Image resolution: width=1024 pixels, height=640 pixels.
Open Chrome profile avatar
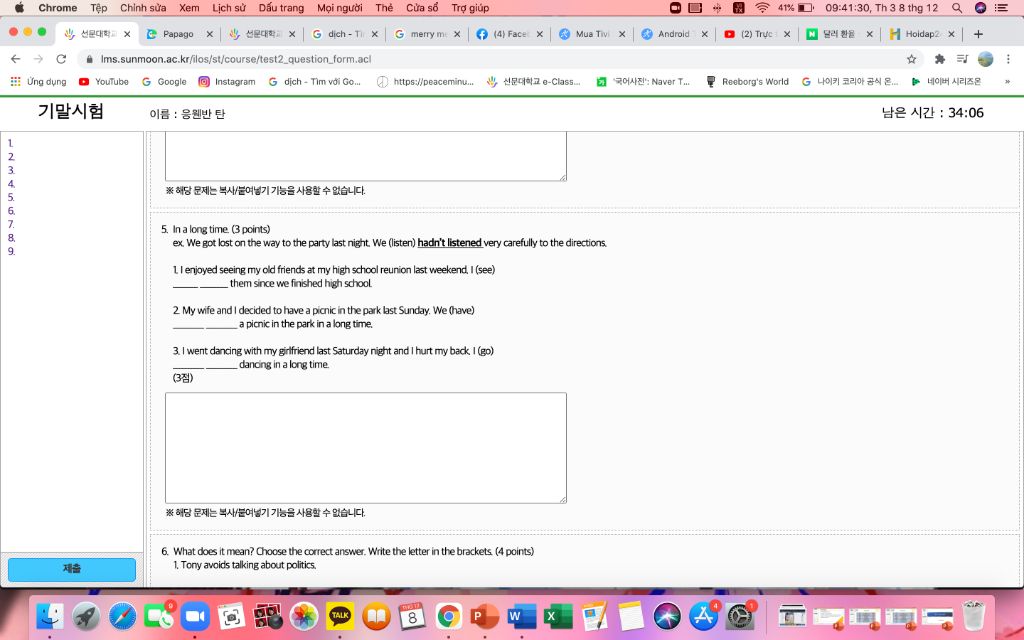click(x=985, y=59)
